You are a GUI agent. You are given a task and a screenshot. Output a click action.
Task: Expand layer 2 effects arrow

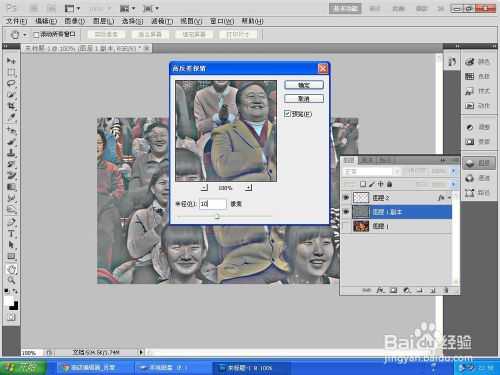(x=449, y=198)
